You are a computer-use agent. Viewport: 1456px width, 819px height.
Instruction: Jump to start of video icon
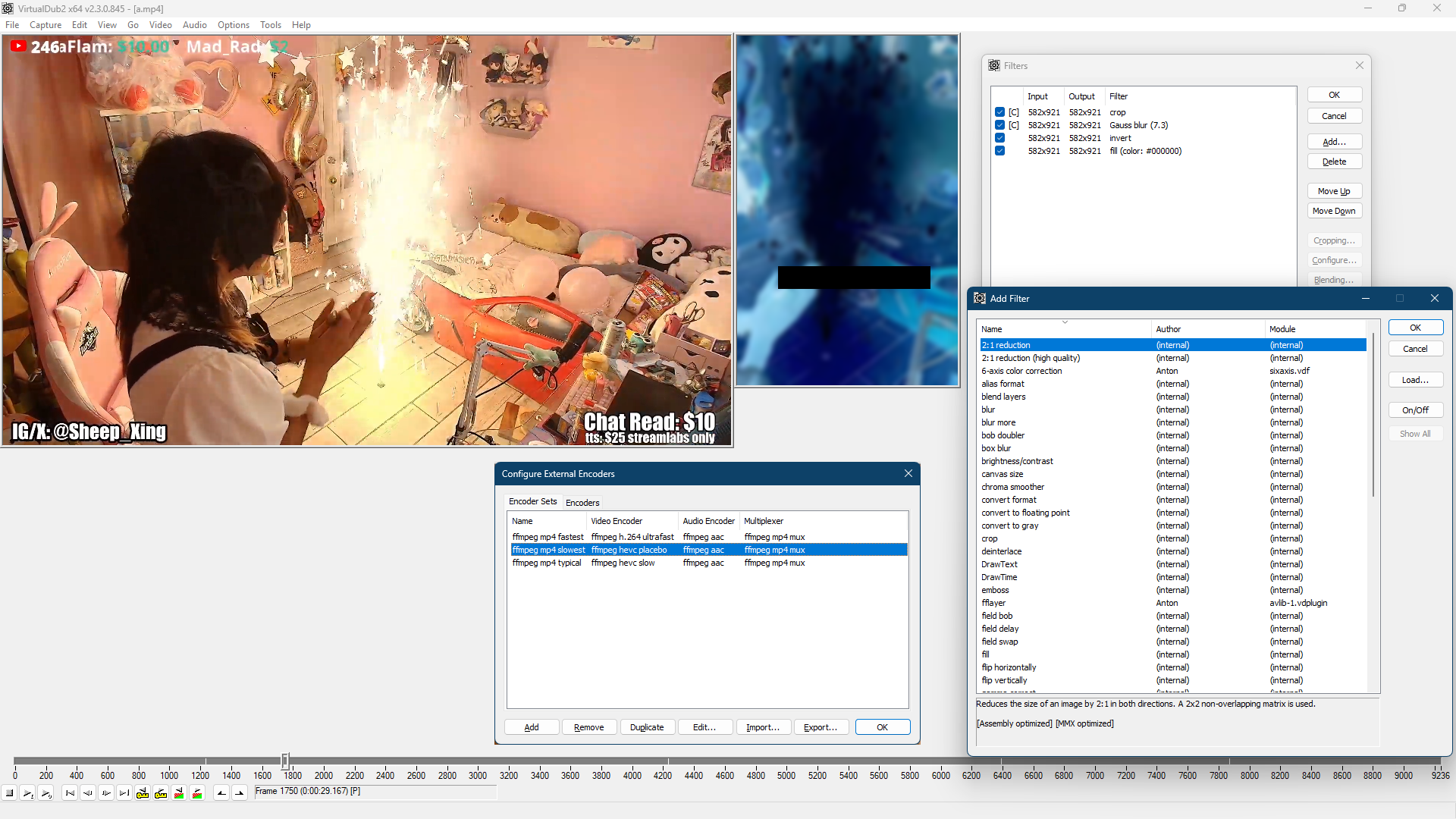[70, 793]
